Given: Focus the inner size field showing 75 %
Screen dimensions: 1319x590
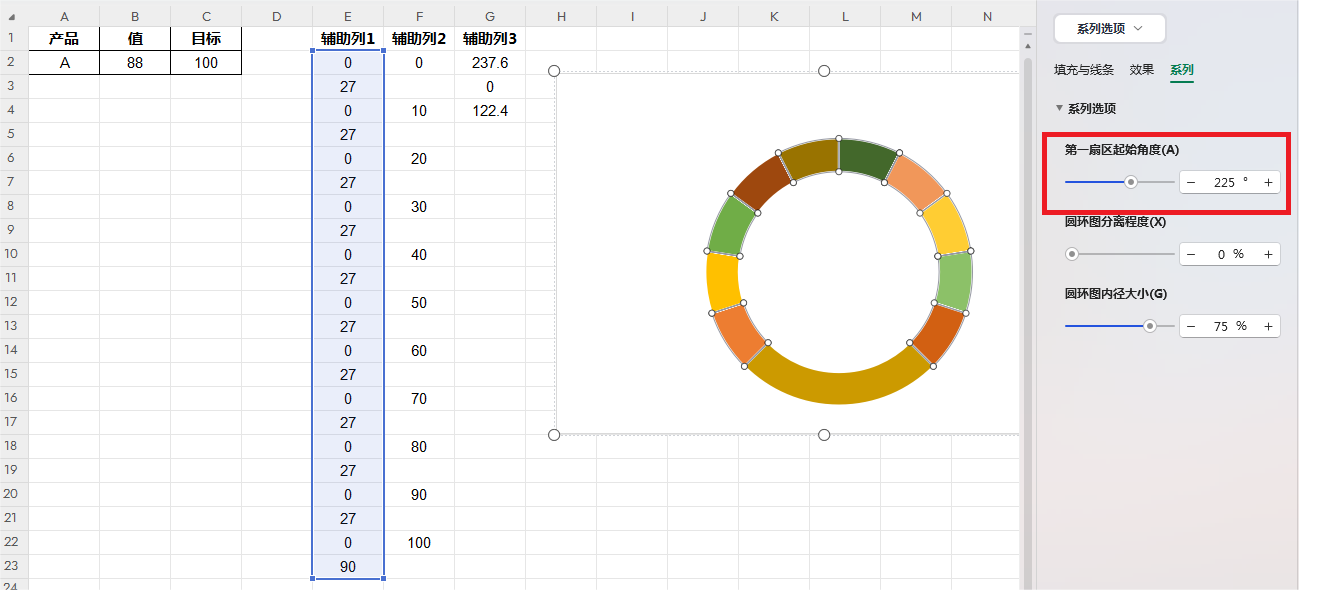Looking at the screenshot, I should coord(1229,327).
